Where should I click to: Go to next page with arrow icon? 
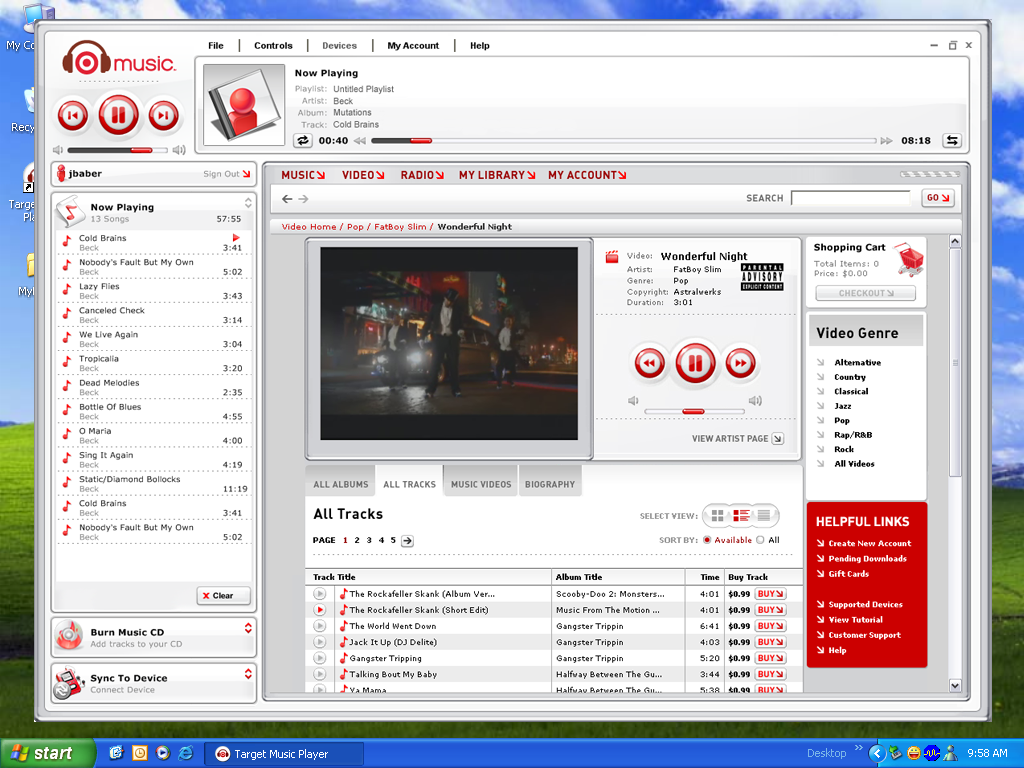407,541
